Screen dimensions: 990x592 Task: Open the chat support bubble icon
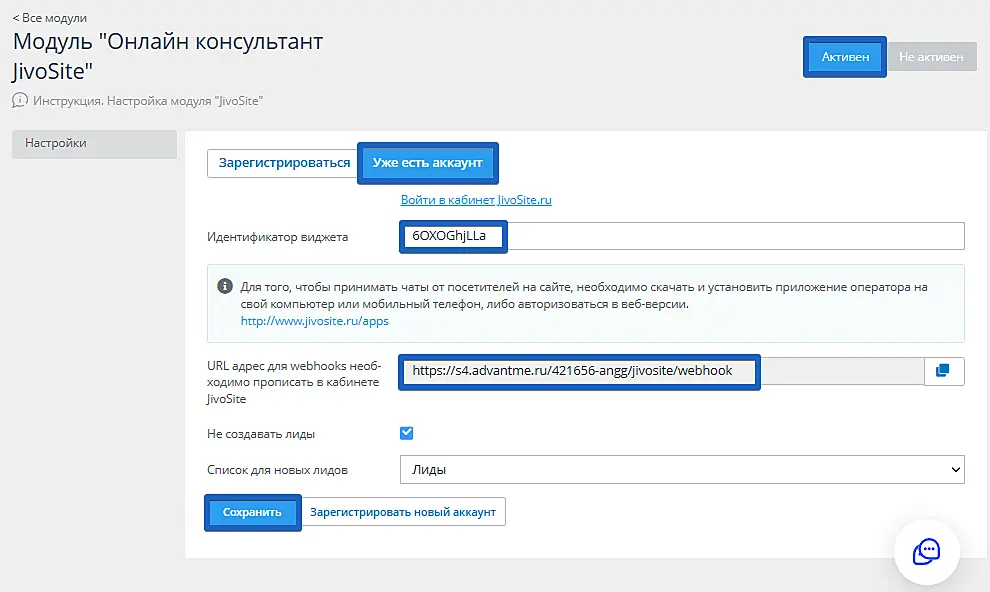926,551
